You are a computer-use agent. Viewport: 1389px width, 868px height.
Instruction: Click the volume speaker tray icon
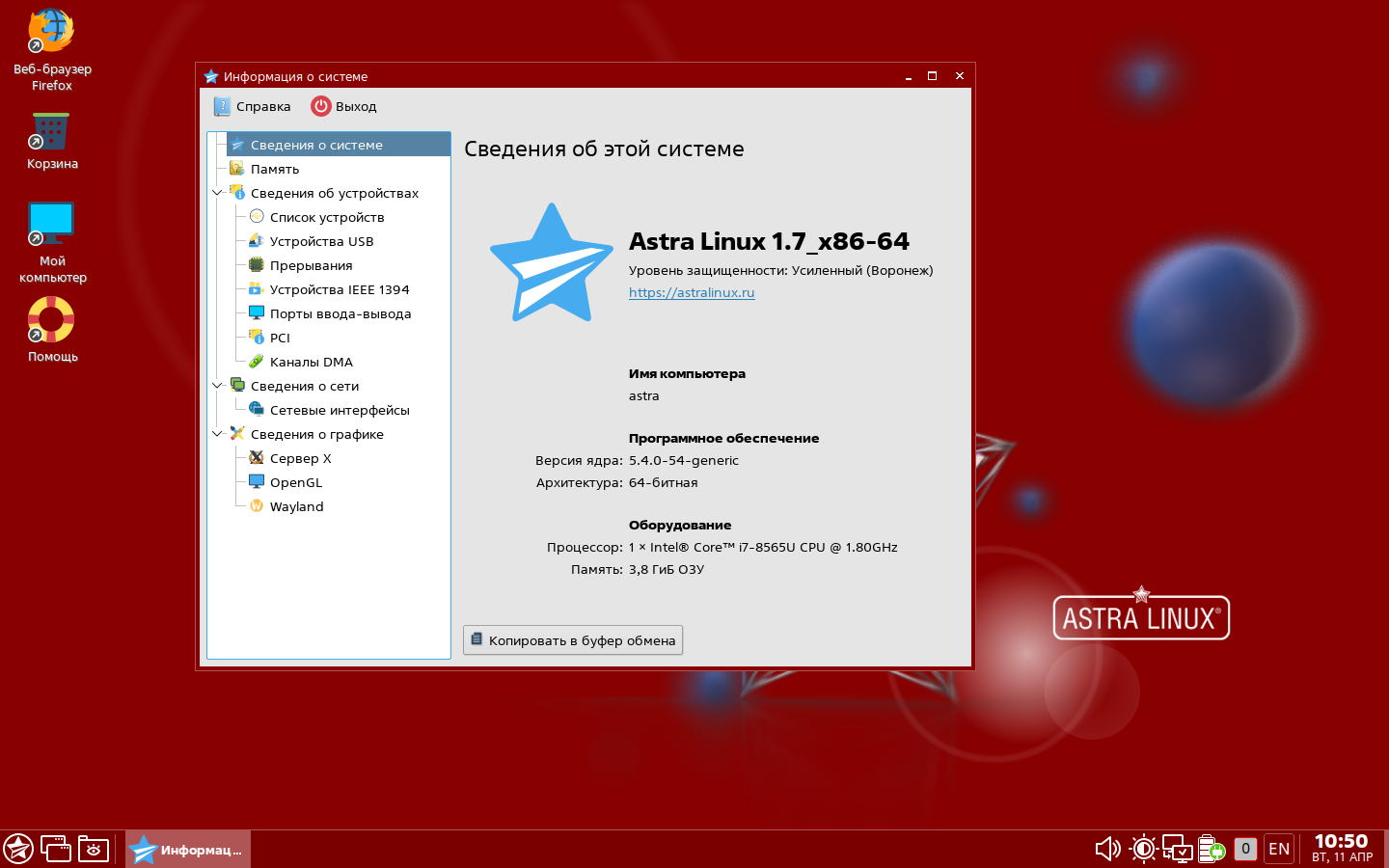click(1107, 849)
